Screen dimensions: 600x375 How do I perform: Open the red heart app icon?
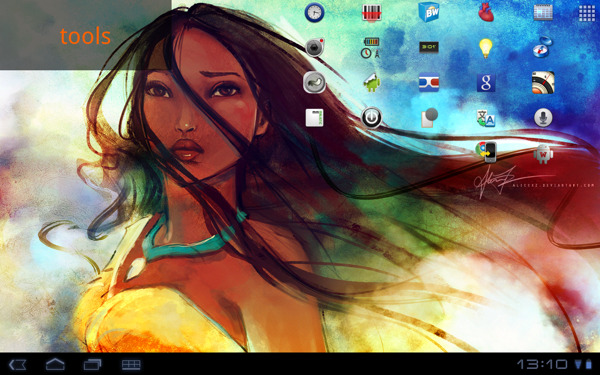(x=486, y=13)
